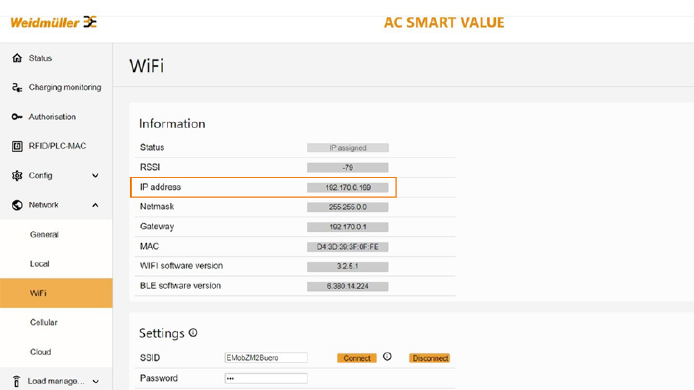Select General under Network
This screenshot has height=390, width=694.
44,235
